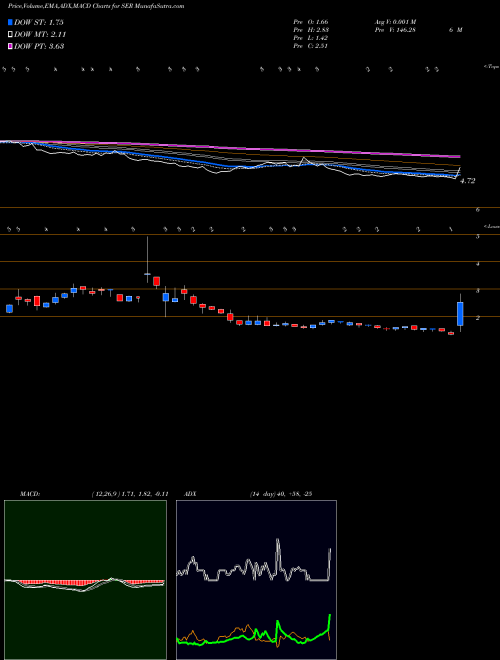Click the candle with the tall upper wick
This screenshot has height=660, width=500.
point(147,260)
